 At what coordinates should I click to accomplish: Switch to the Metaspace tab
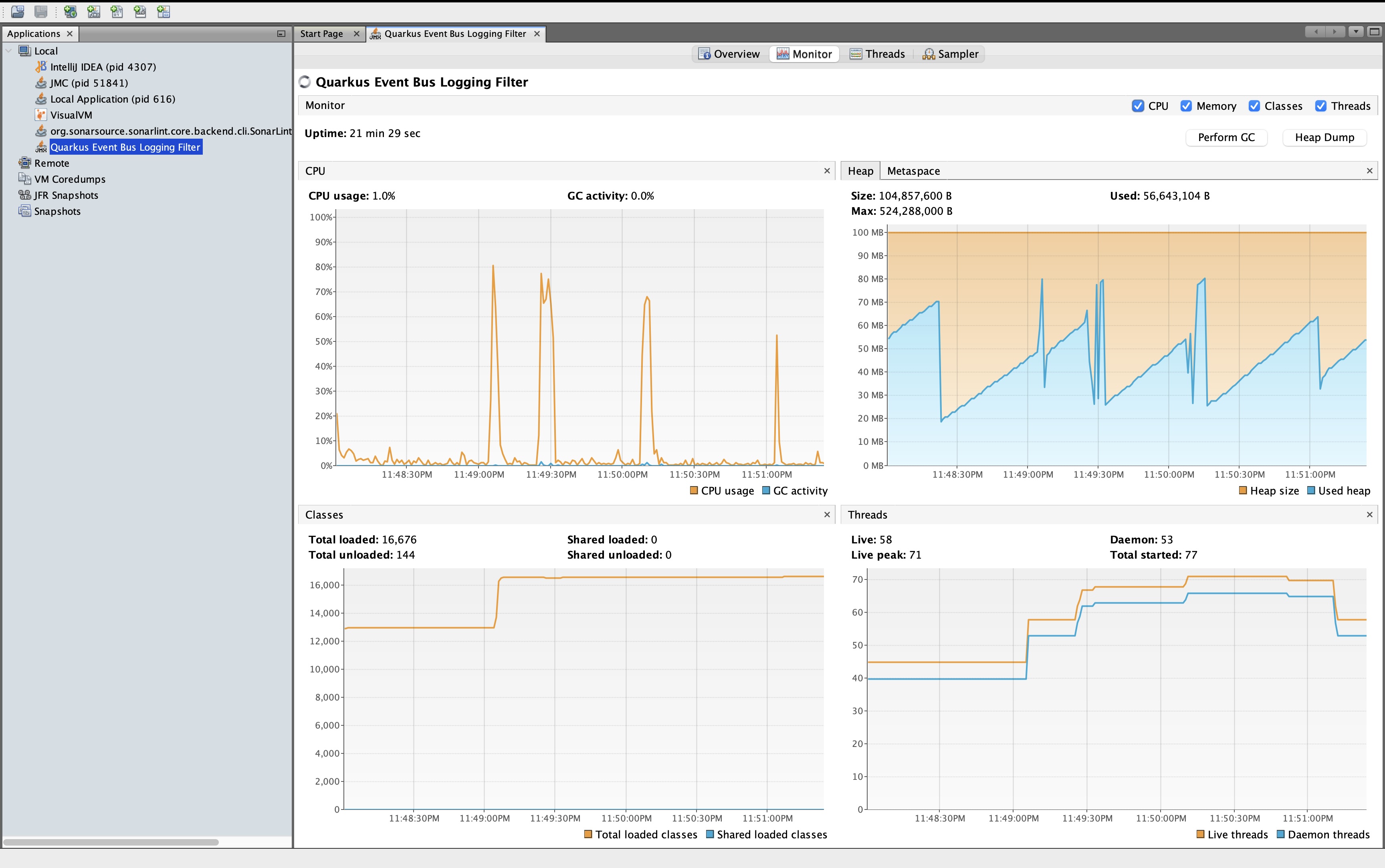913,171
